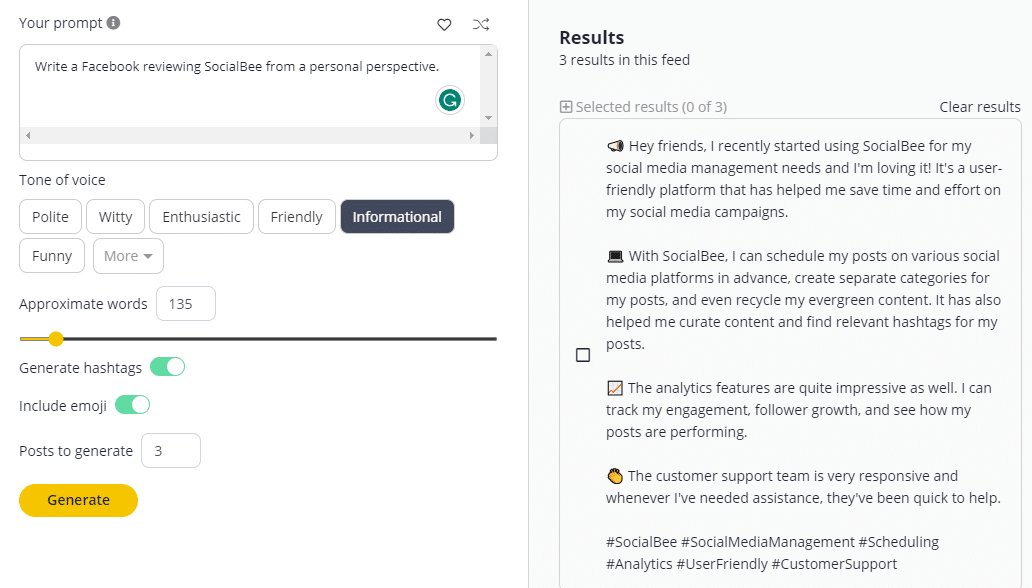Select the Informational tone
Viewport: 1032px width, 588px height.
[397, 216]
